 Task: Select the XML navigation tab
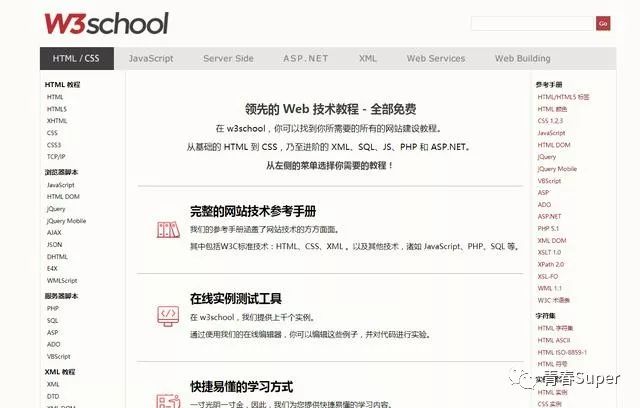[368, 58]
